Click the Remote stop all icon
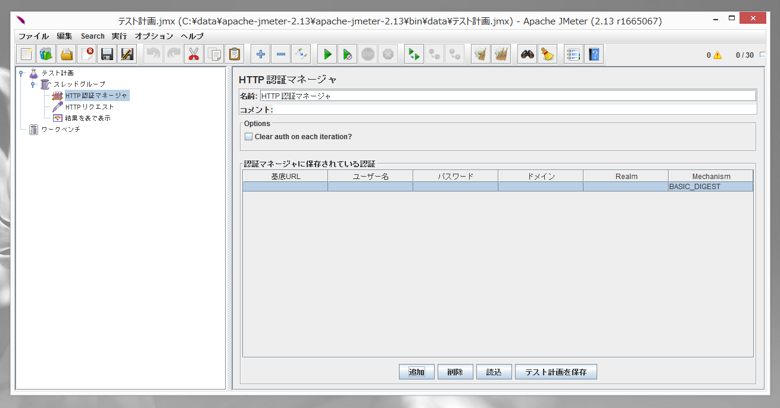Viewport: 780px width, 408px height. click(434, 54)
